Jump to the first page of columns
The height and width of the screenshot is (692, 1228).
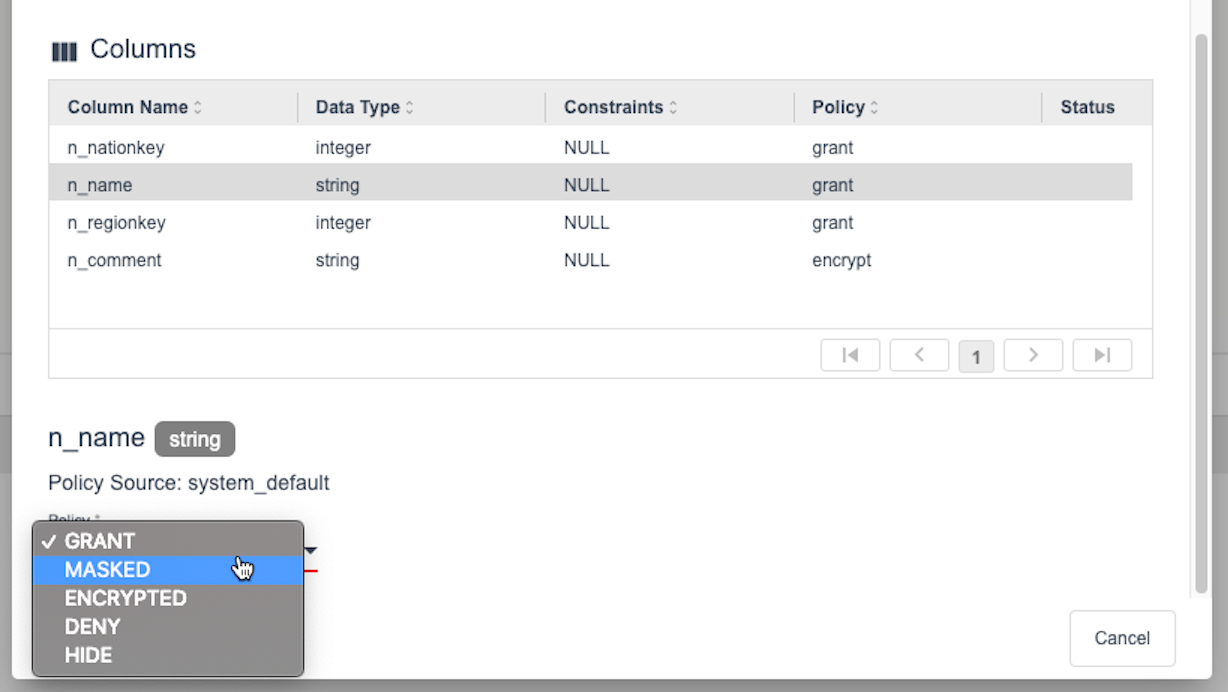click(850, 355)
